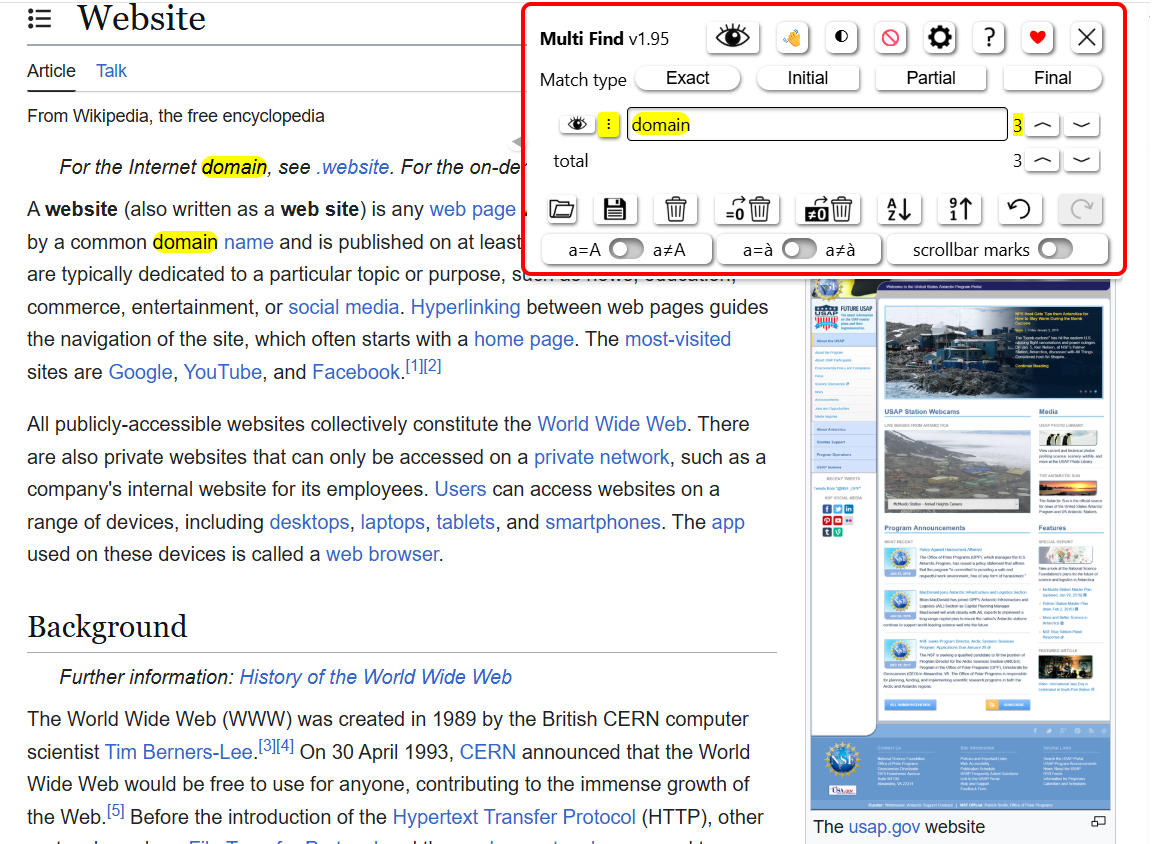Delete all terms with the trash icon

point(675,210)
